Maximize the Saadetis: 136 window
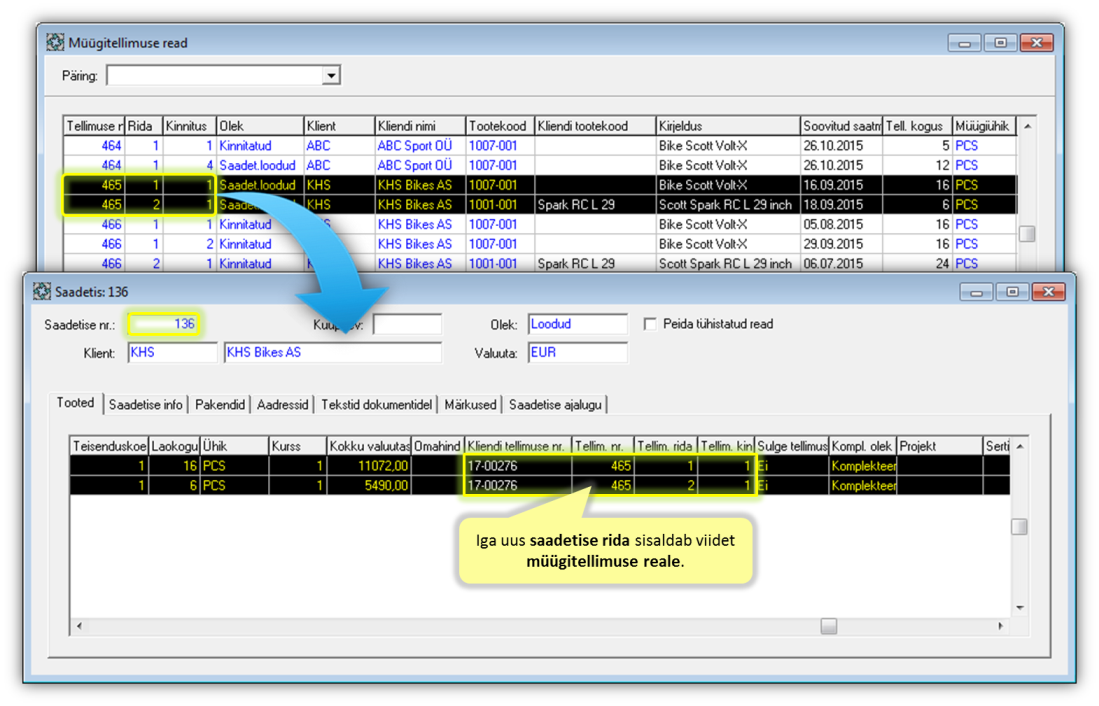The width and height of the screenshot is (1099, 706). click(1012, 292)
